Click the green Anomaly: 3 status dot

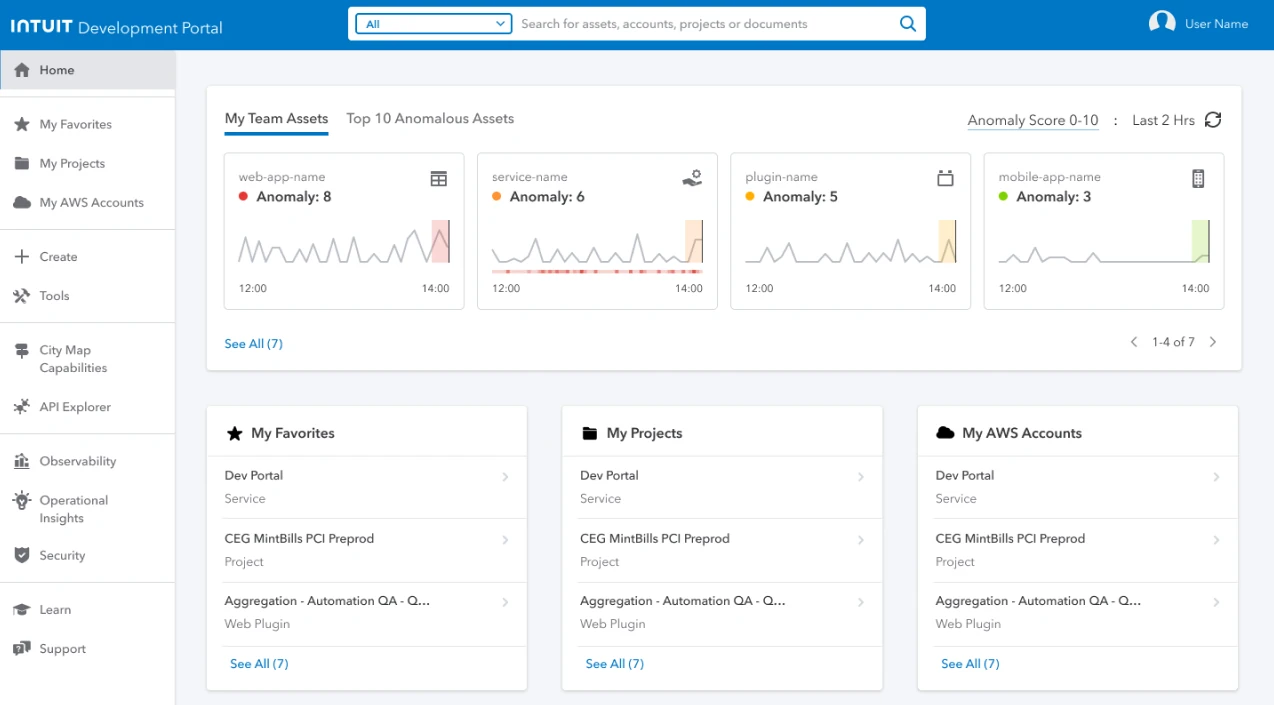click(1003, 197)
